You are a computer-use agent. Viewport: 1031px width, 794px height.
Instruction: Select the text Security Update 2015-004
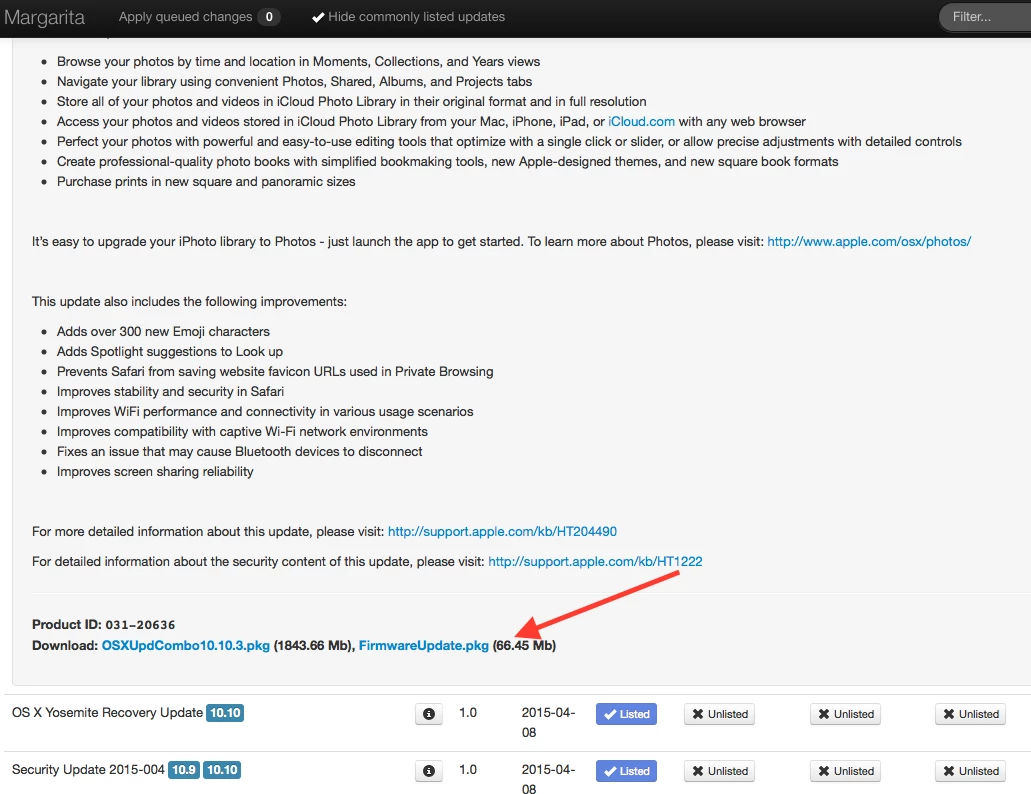pyautogui.click(x=88, y=770)
